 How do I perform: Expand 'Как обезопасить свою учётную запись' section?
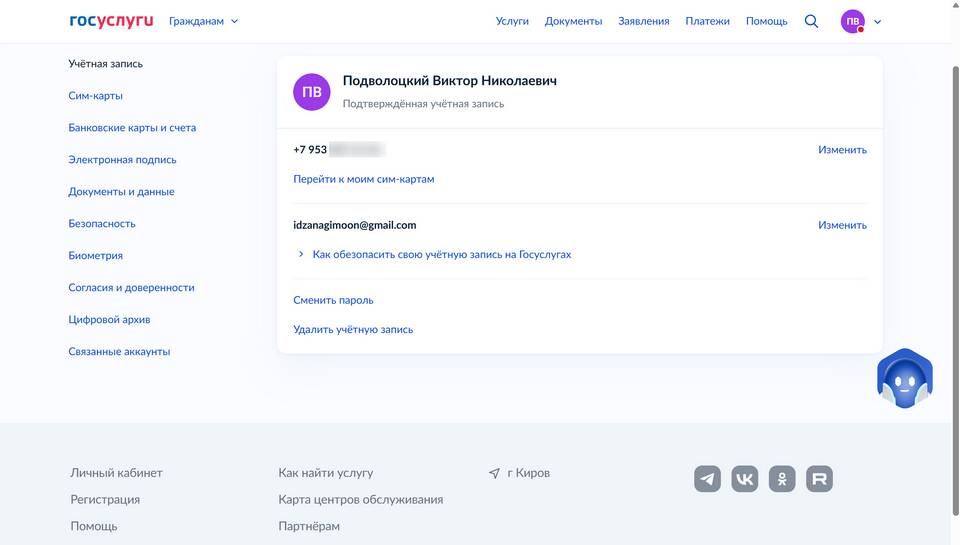click(440, 255)
